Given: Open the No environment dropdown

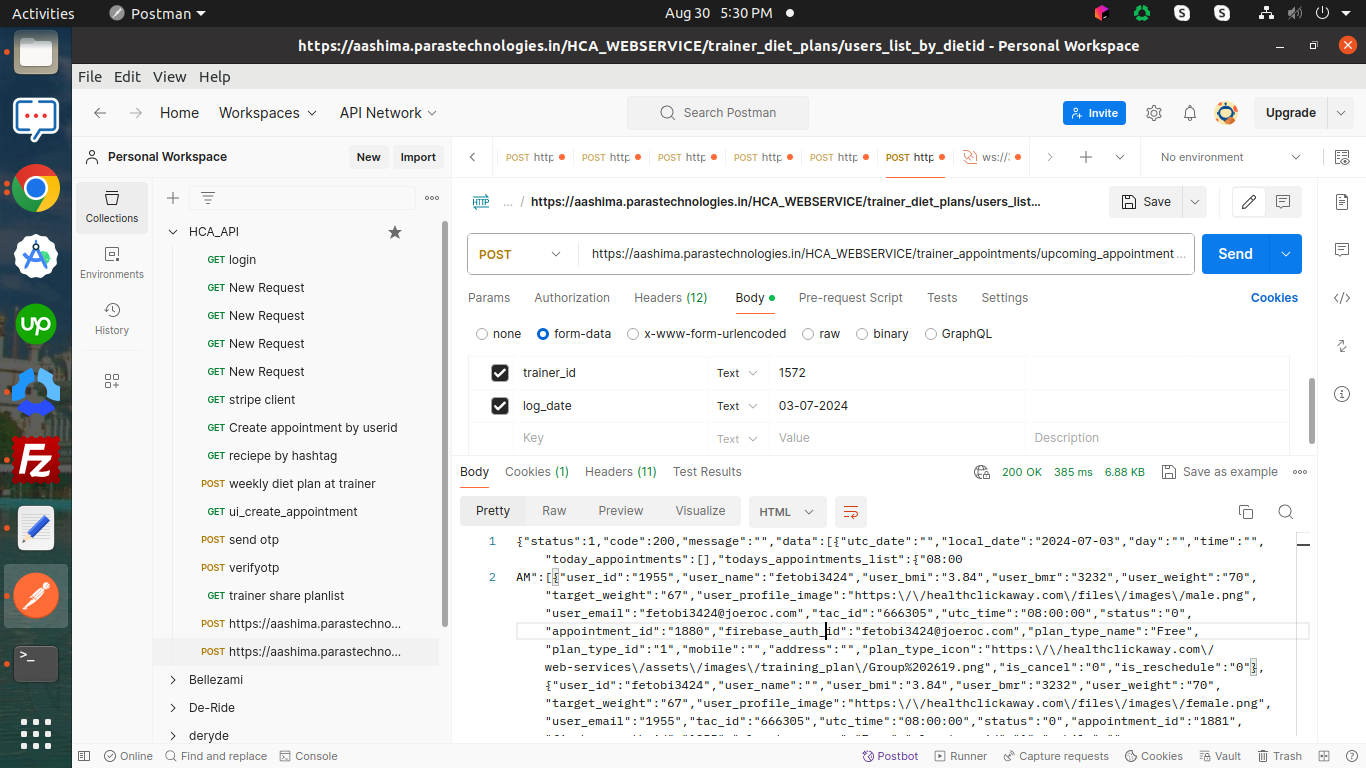Looking at the screenshot, I should (x=1230, y=157).
